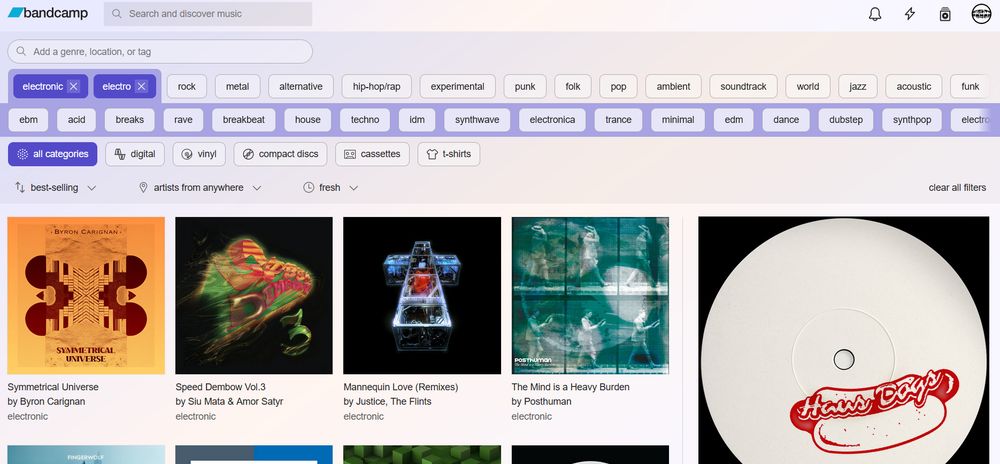
Task: Select the experimental genre tag
Action: [x=457, y=87]
